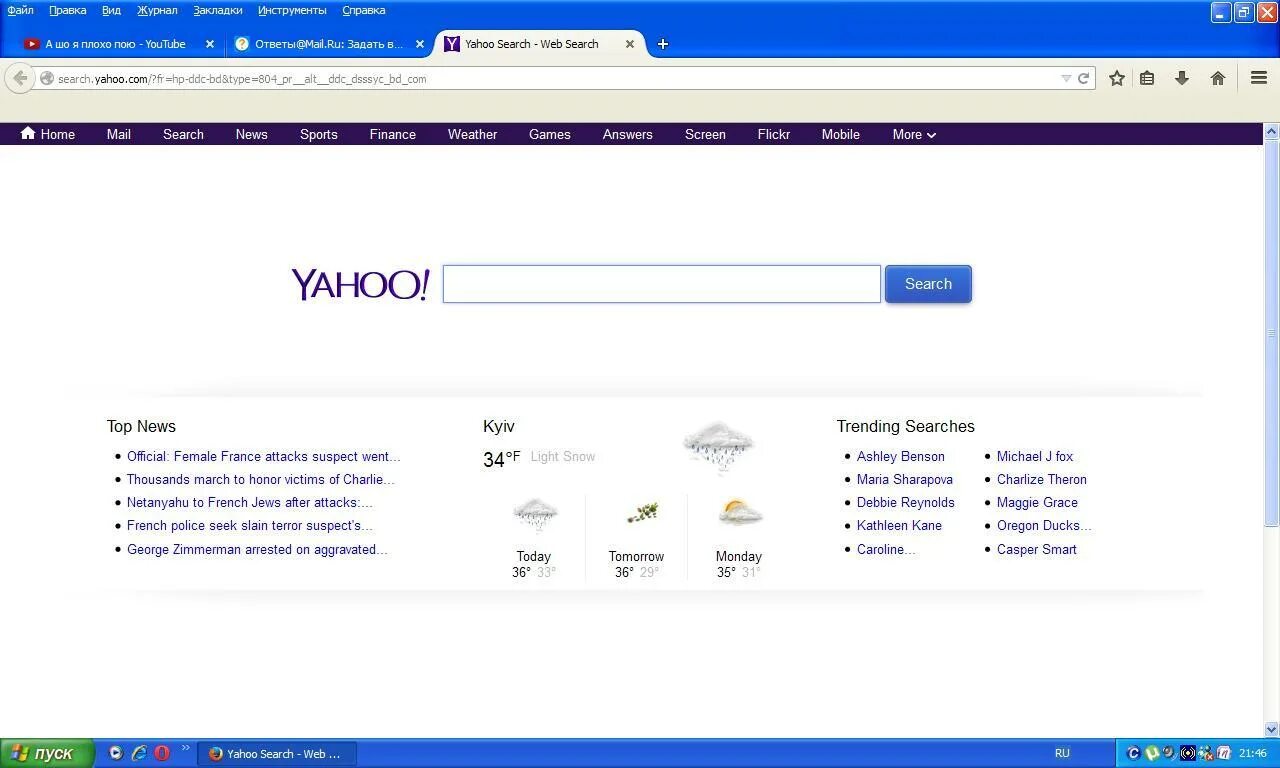
Task: Click the browser home icon
Action: (1218, 78)
